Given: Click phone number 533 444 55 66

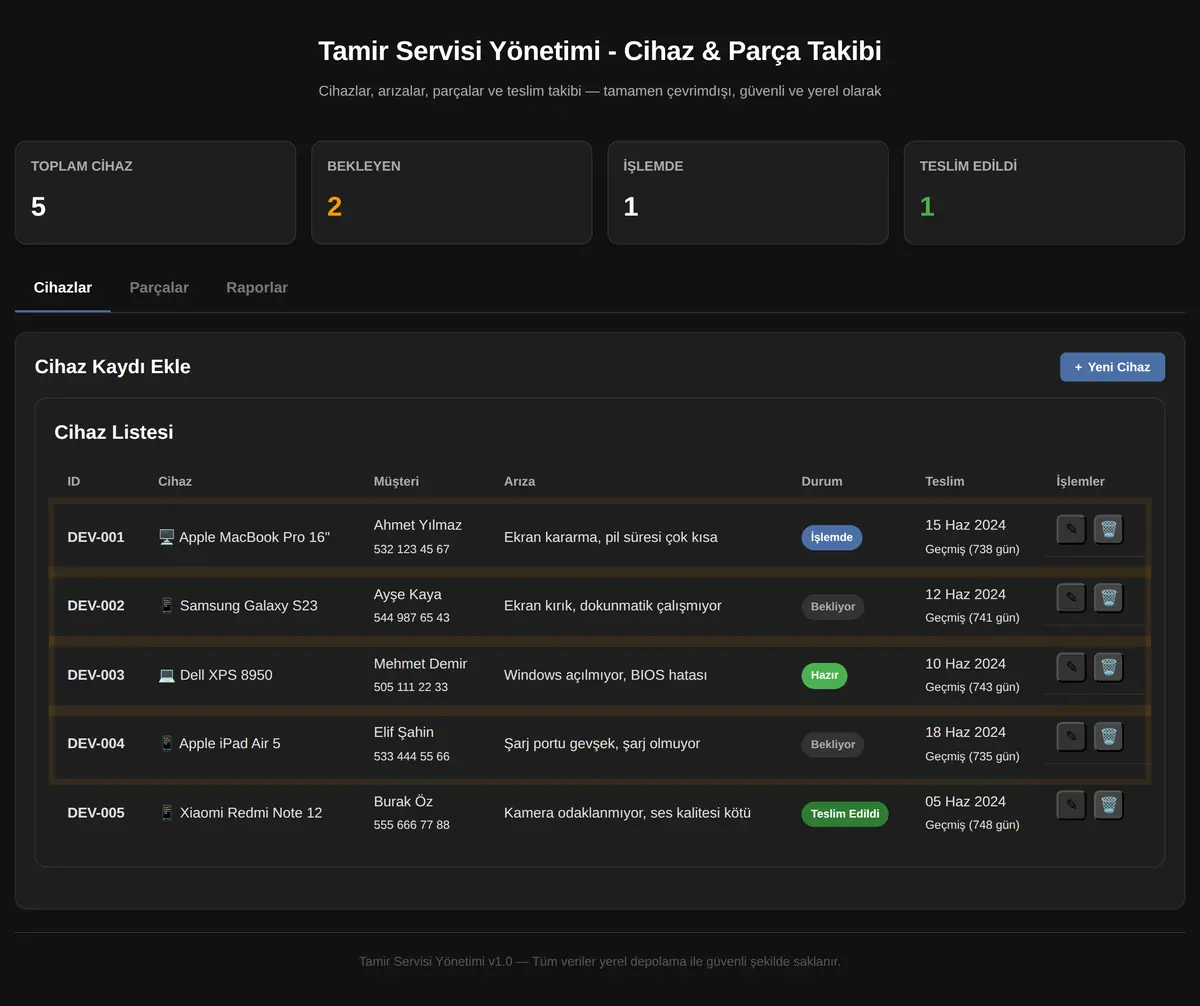Looking at the screenshot, I should [412, 756].
